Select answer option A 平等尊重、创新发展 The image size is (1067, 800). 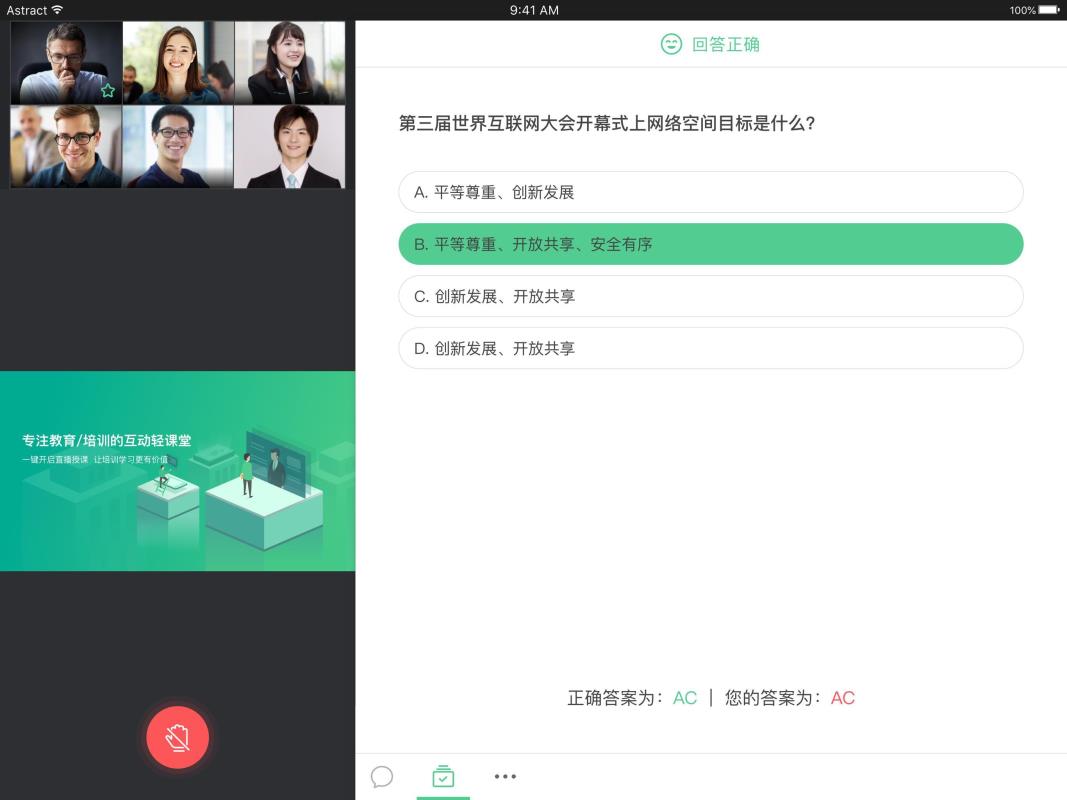[710, 191]
